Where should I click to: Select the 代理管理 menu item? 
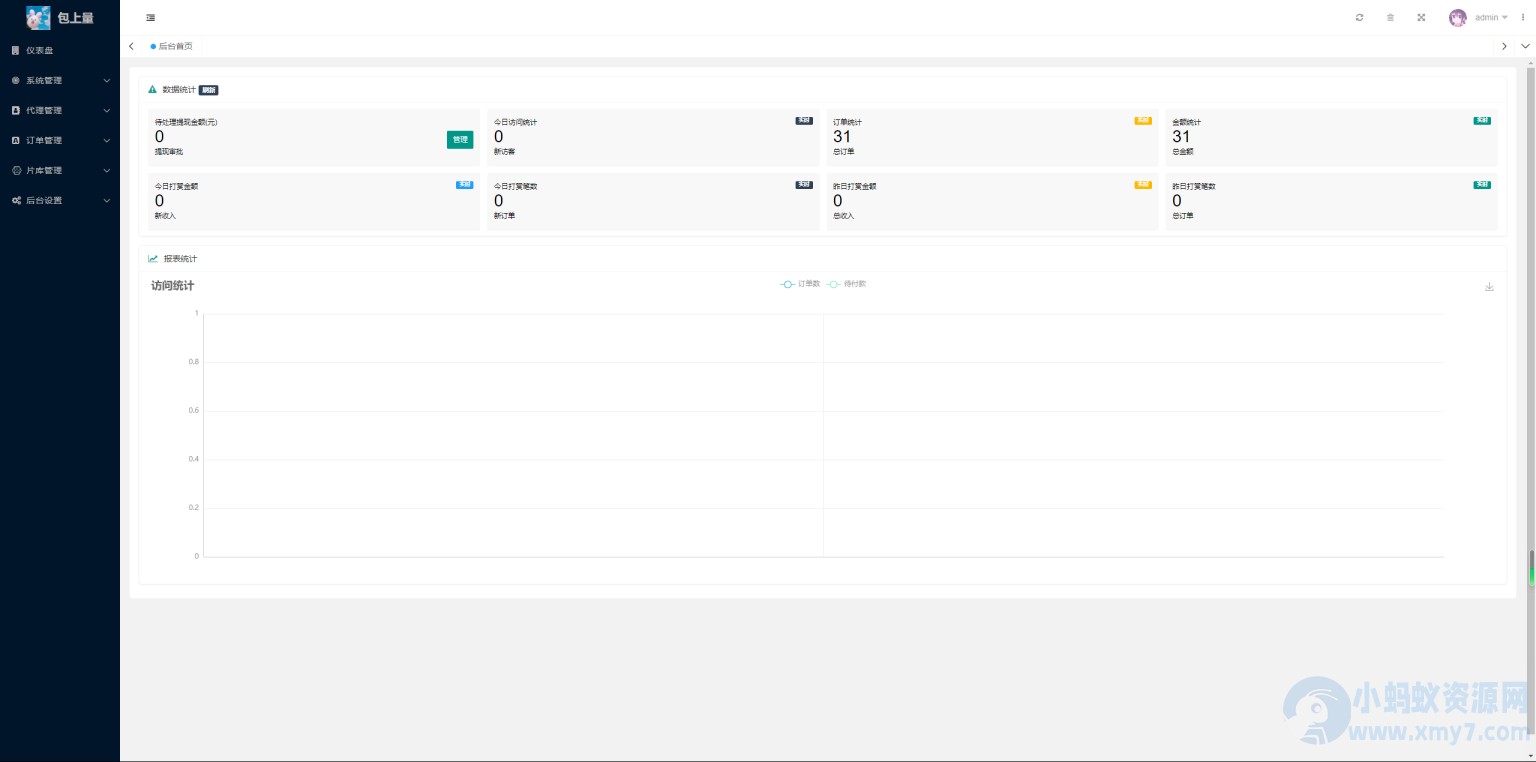(x=60, y=110)
